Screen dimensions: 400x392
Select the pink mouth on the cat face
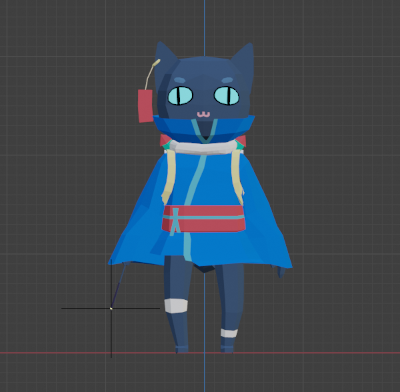pos(203,115)
